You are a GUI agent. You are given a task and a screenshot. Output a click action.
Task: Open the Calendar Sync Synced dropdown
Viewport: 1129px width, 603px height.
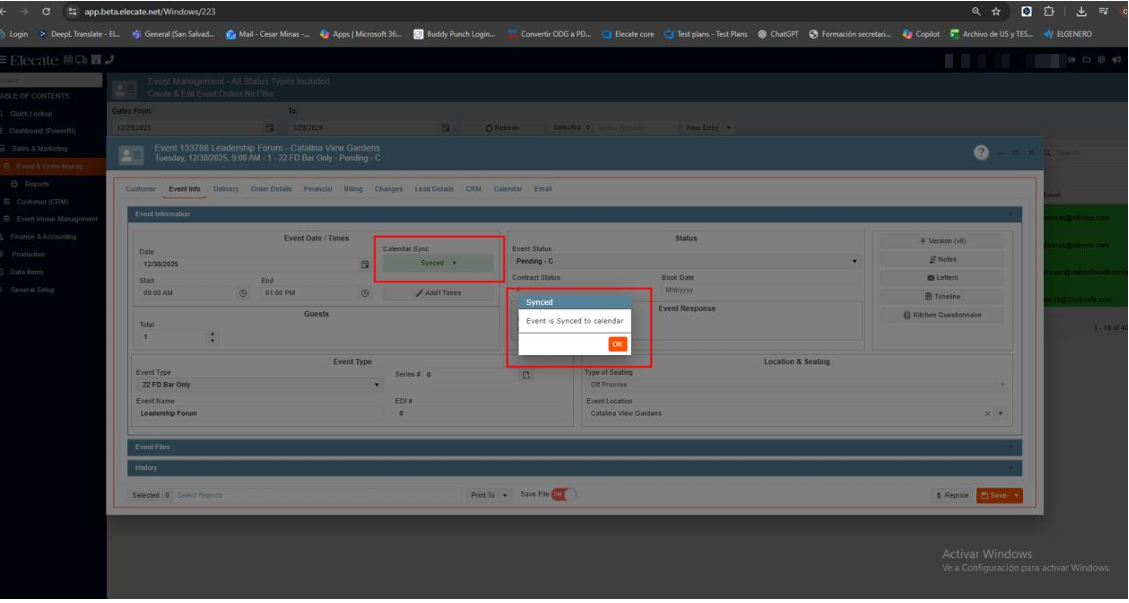[x=438, y=263]
